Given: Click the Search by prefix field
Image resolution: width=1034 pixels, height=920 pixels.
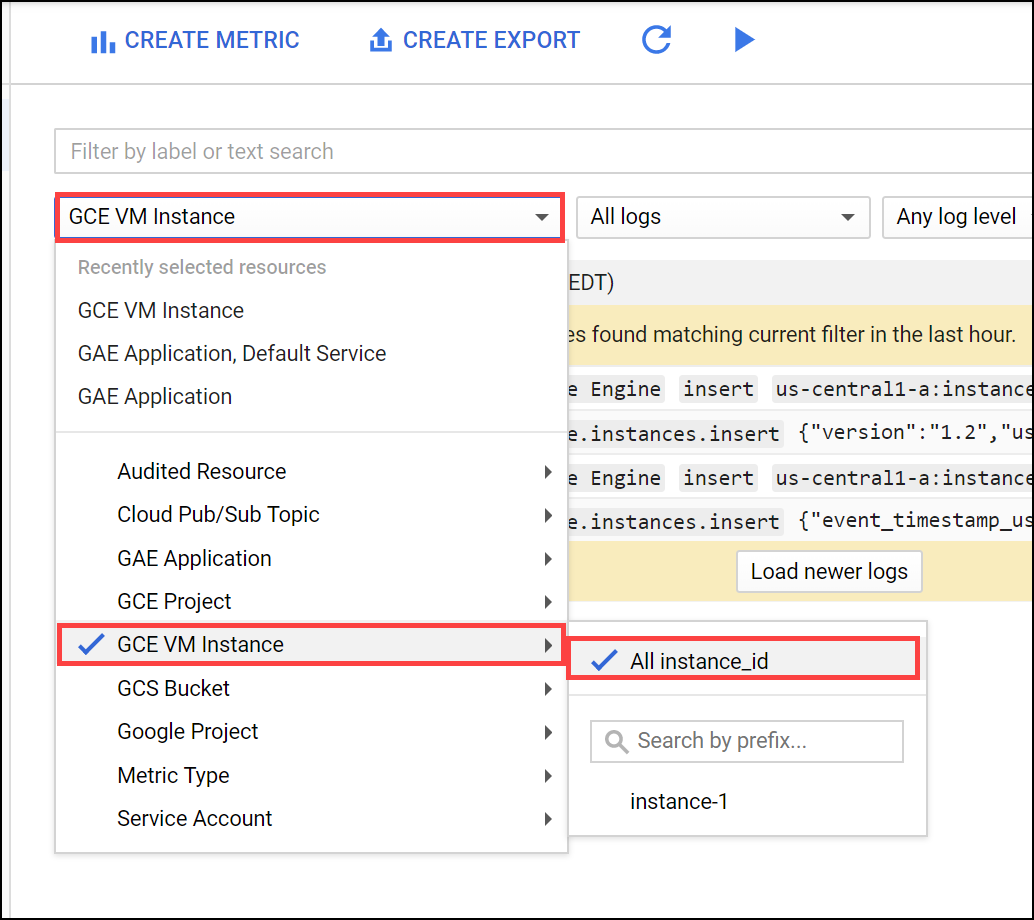Looking at the screenshot, I should [746, 741].
